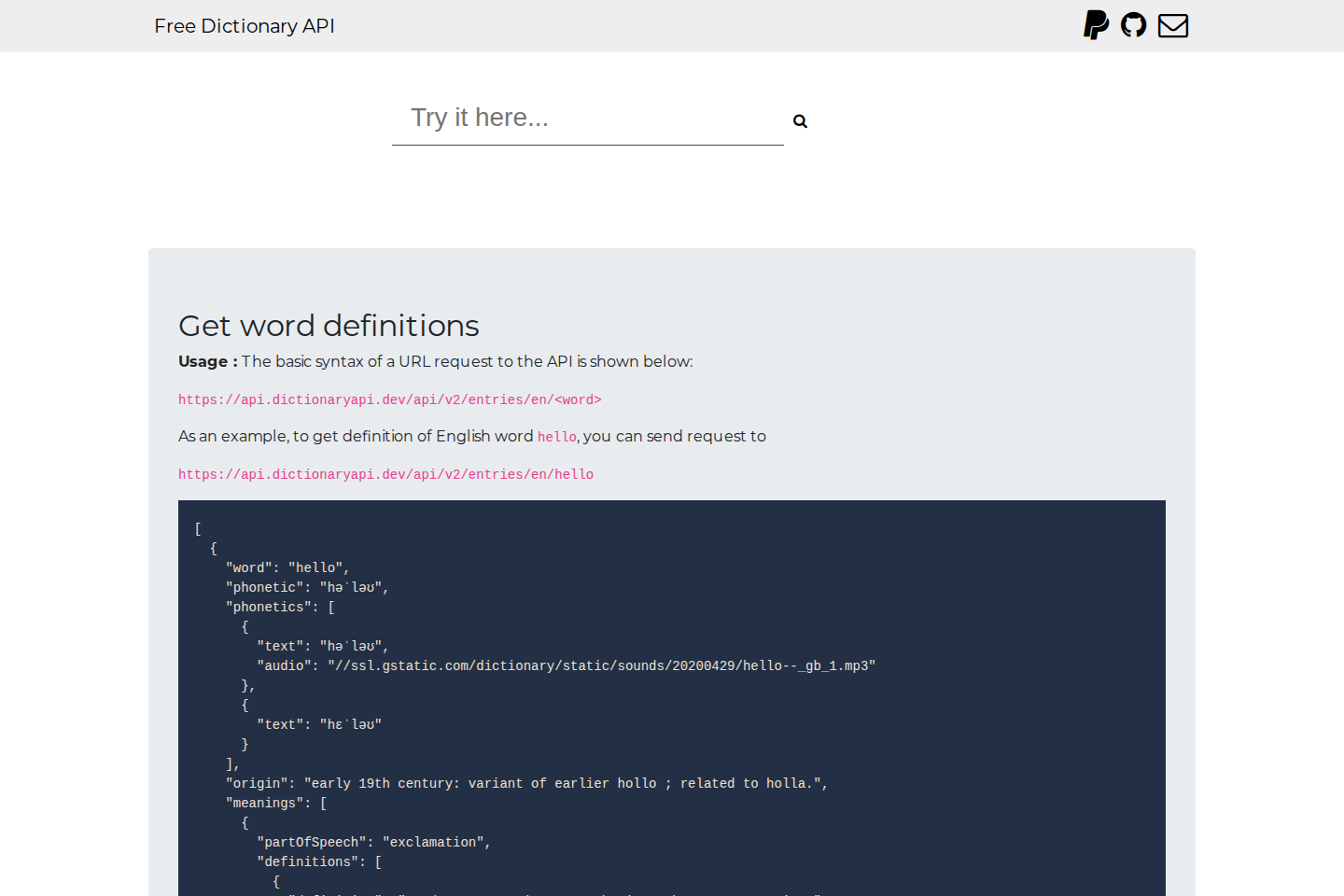This screenshot has width=1344, height=896.
Task: Select the highlighted word hello
Action: click(x=556, y=436)
